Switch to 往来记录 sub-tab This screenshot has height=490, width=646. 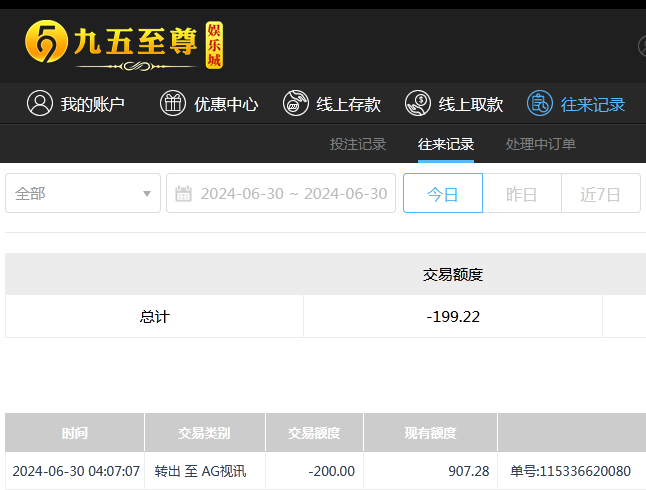point(446,144)
